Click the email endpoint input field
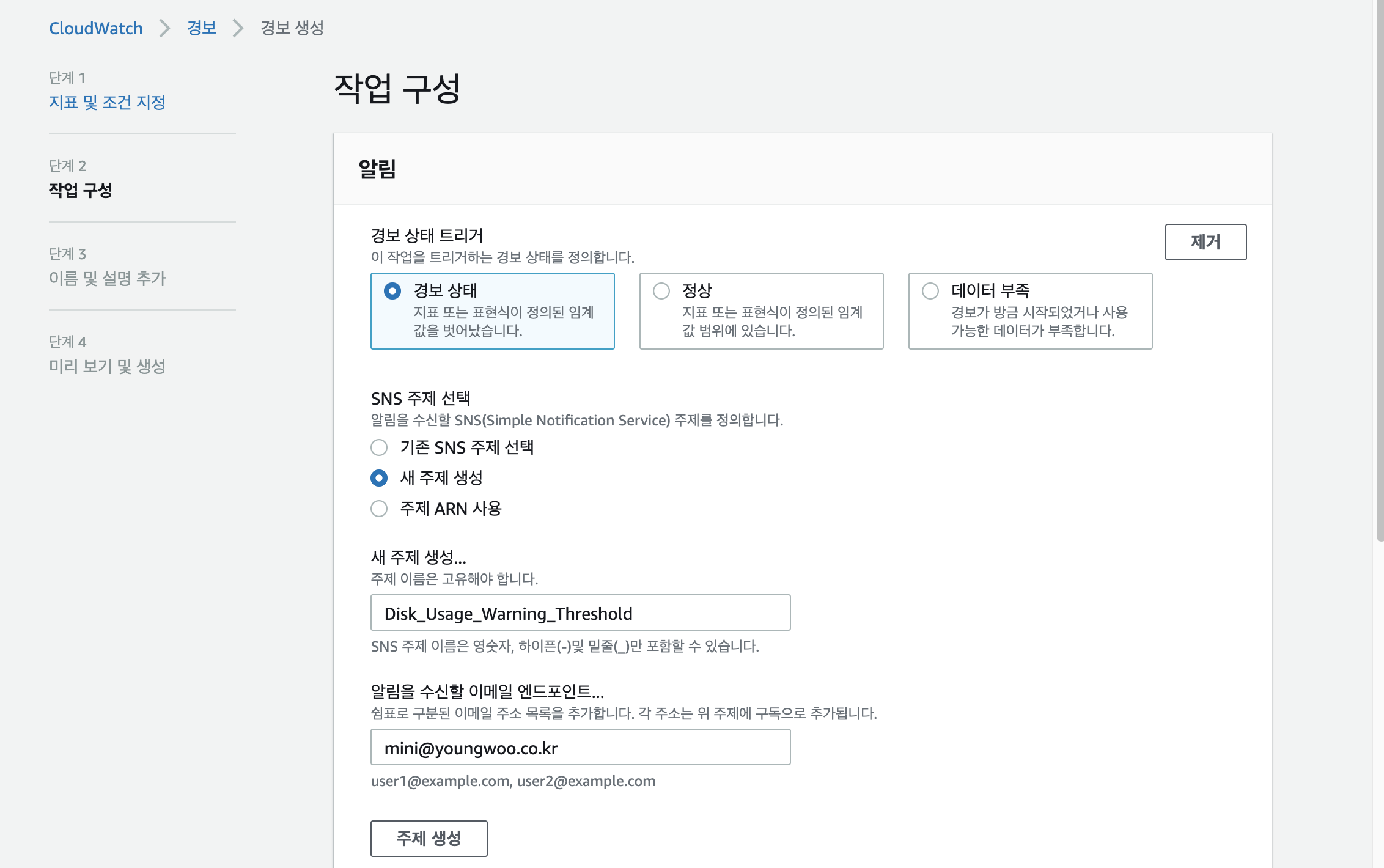Screen dimensions: 1384x868 coord(580,748)
